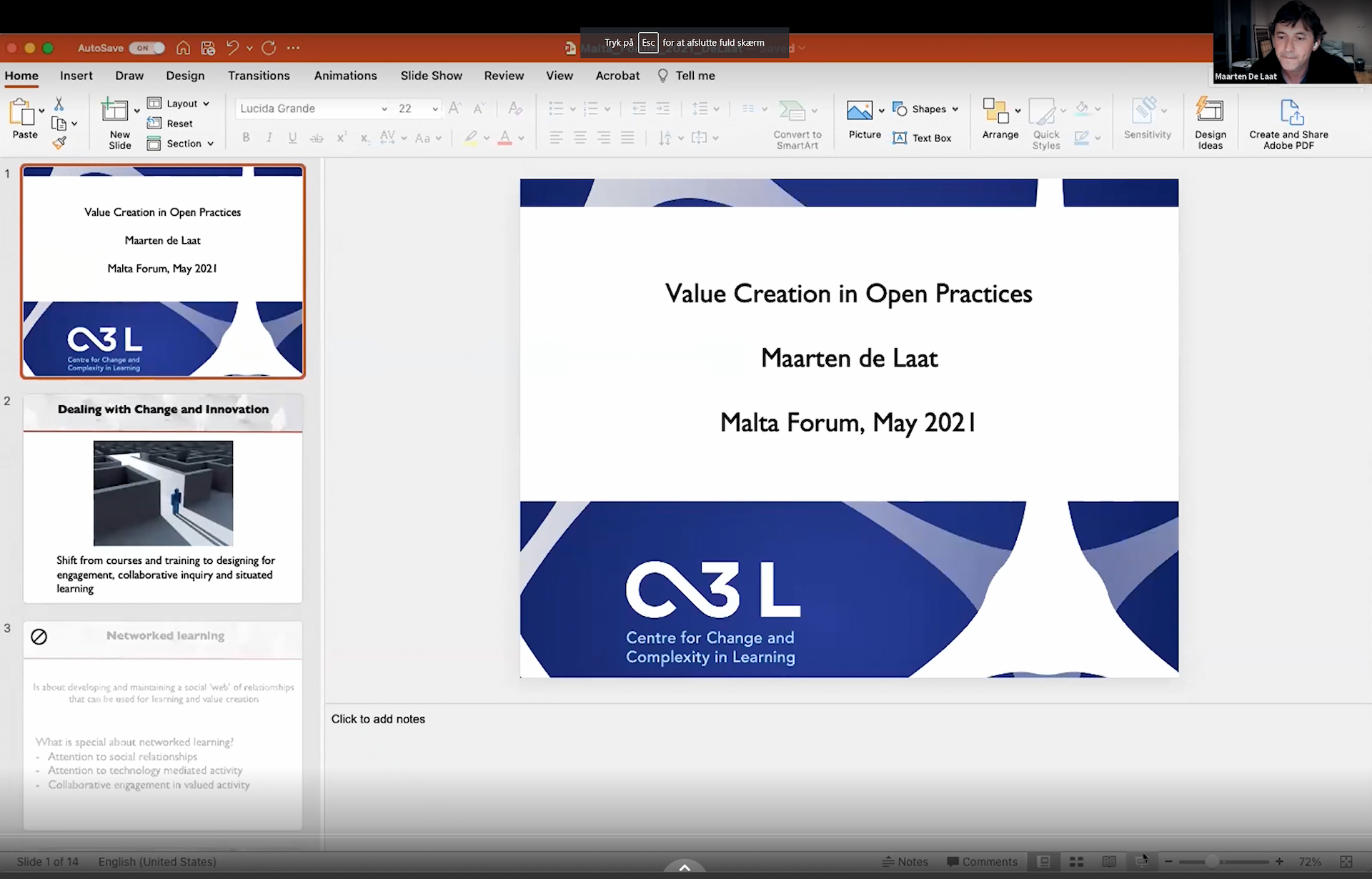This screenshot has height=879, width=1372.
Task: Adjust the zoom slider in status bar
Action: [1212, 862]
